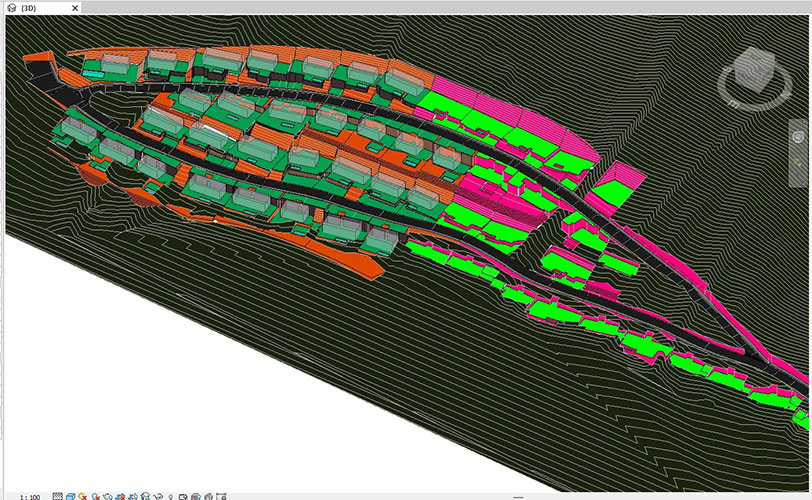Open the Visual Style menu icon
This screenshot has width=812, height=500.
click(70, 497)
